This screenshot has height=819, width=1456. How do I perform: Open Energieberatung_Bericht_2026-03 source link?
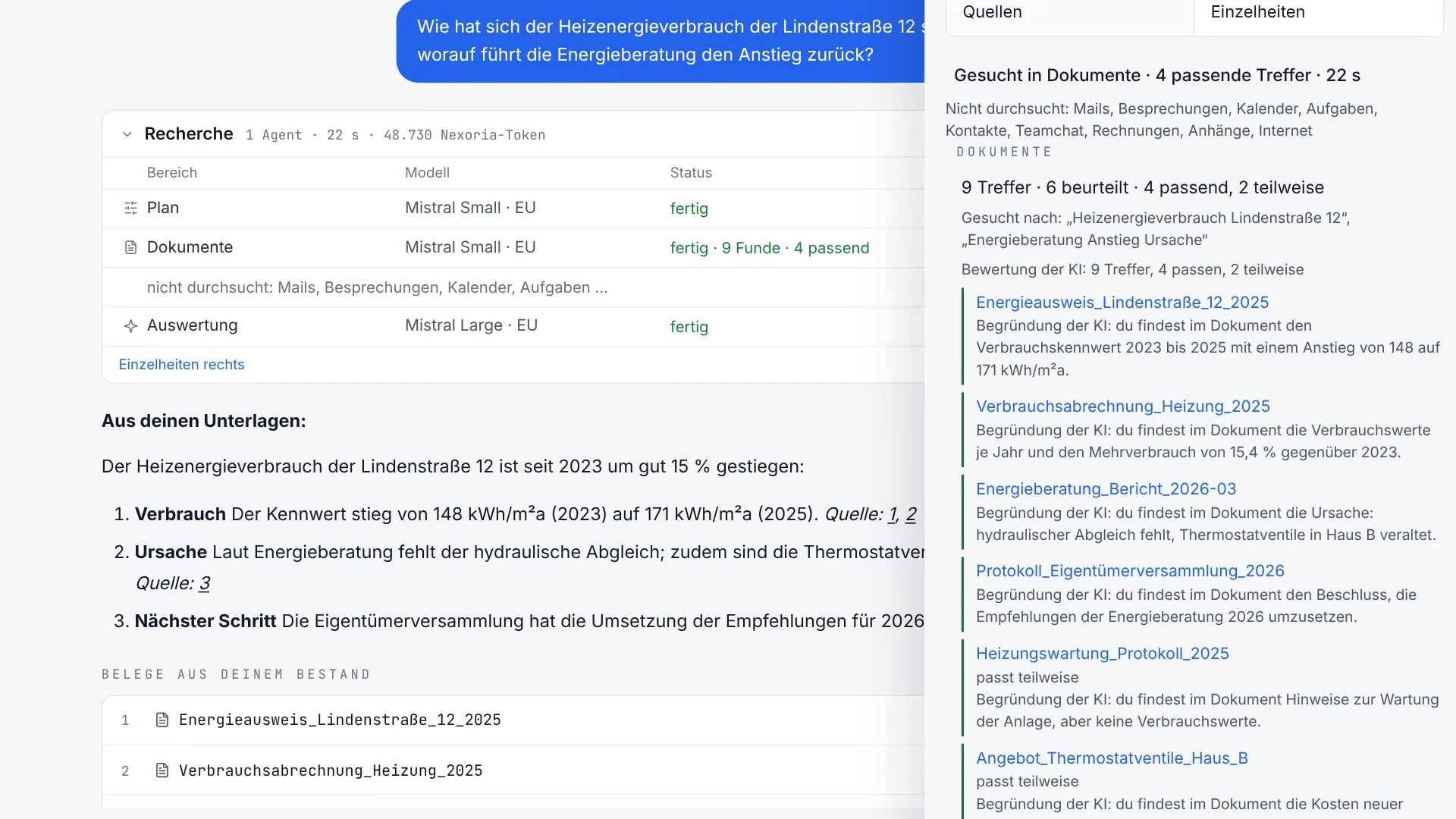[1106, 489]
